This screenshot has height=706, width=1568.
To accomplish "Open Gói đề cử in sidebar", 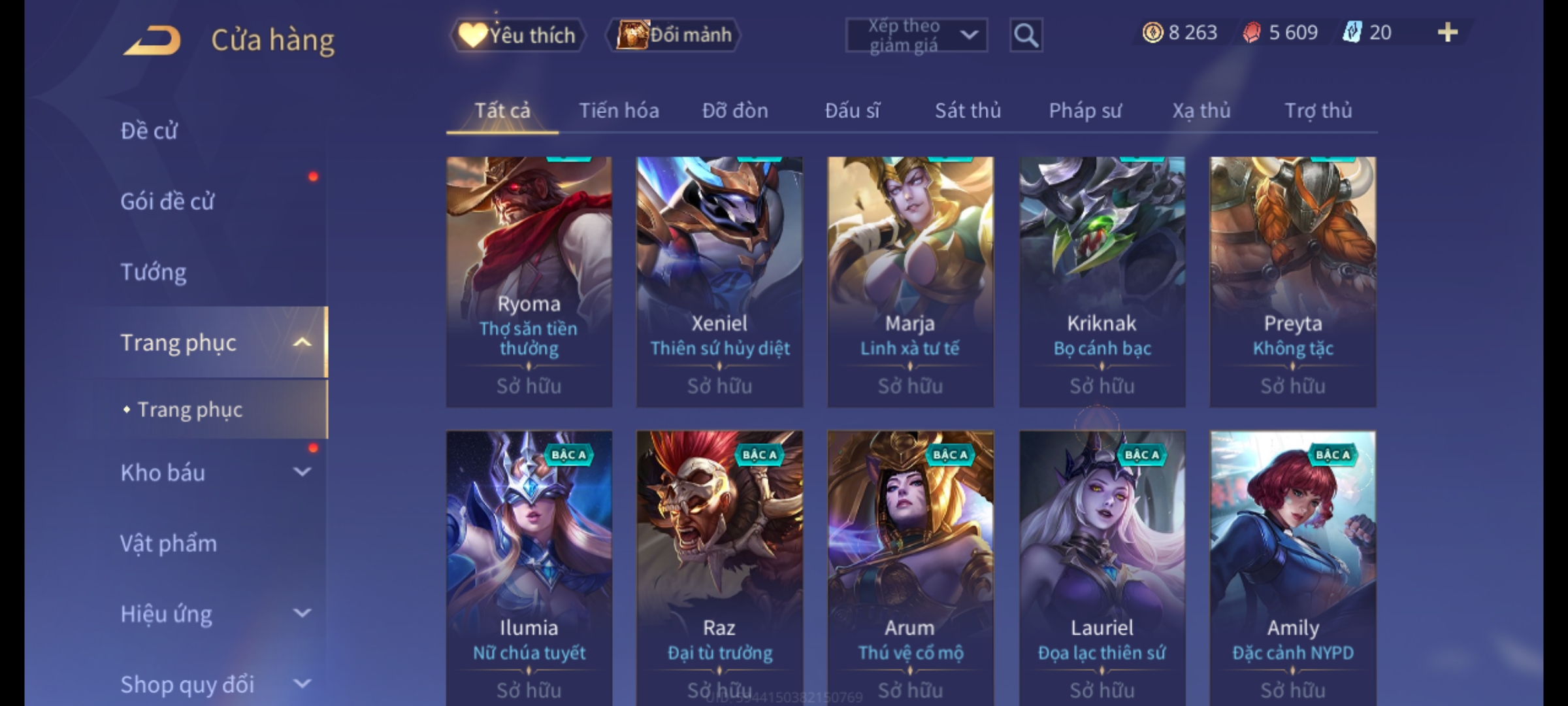I will tap(167, 201).
